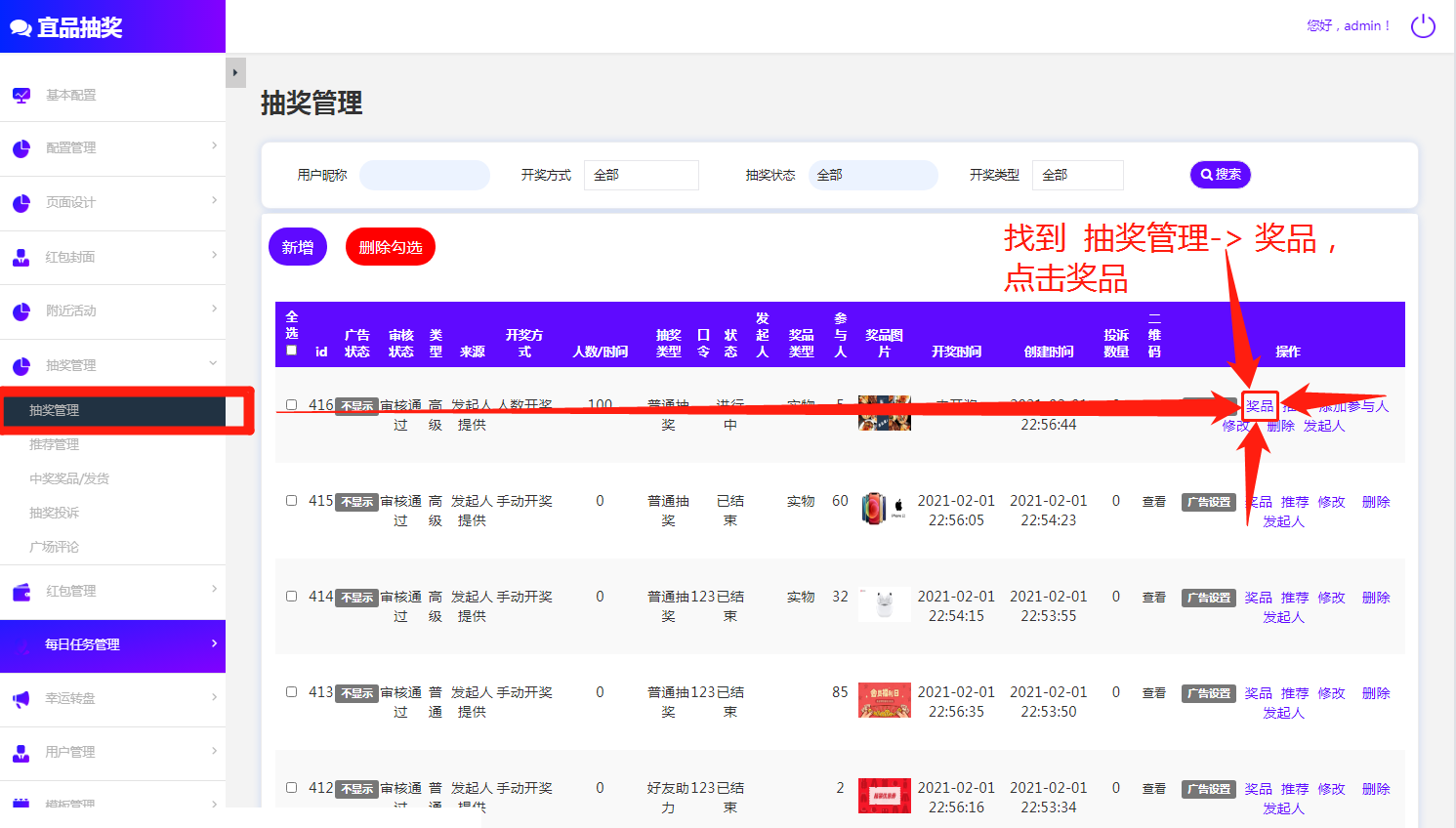Click the 不显示 ad status badge in row 415

pos(357,502)
